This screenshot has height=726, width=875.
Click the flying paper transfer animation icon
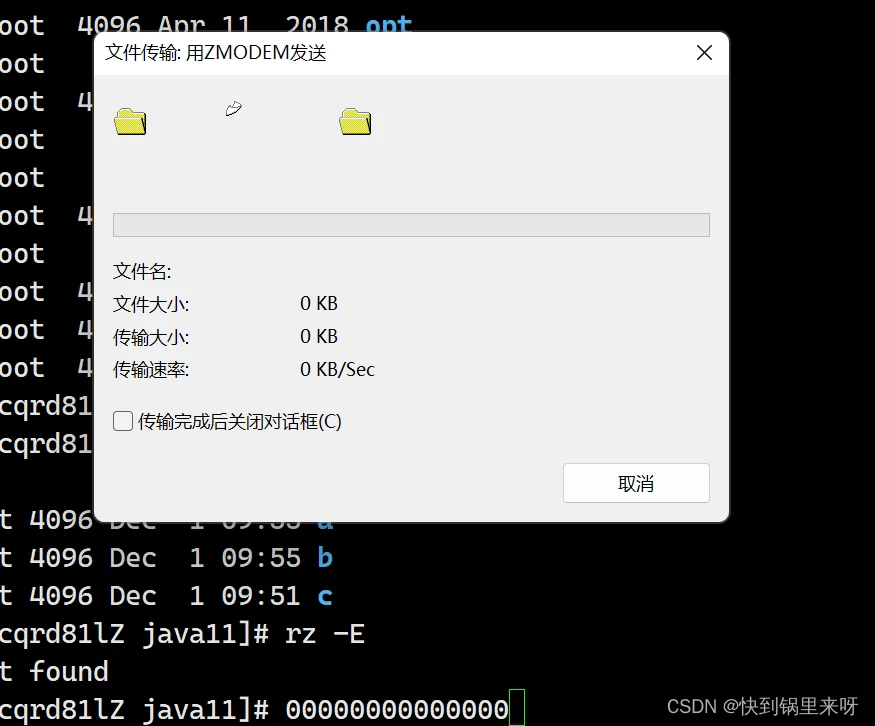pos(234,108)
